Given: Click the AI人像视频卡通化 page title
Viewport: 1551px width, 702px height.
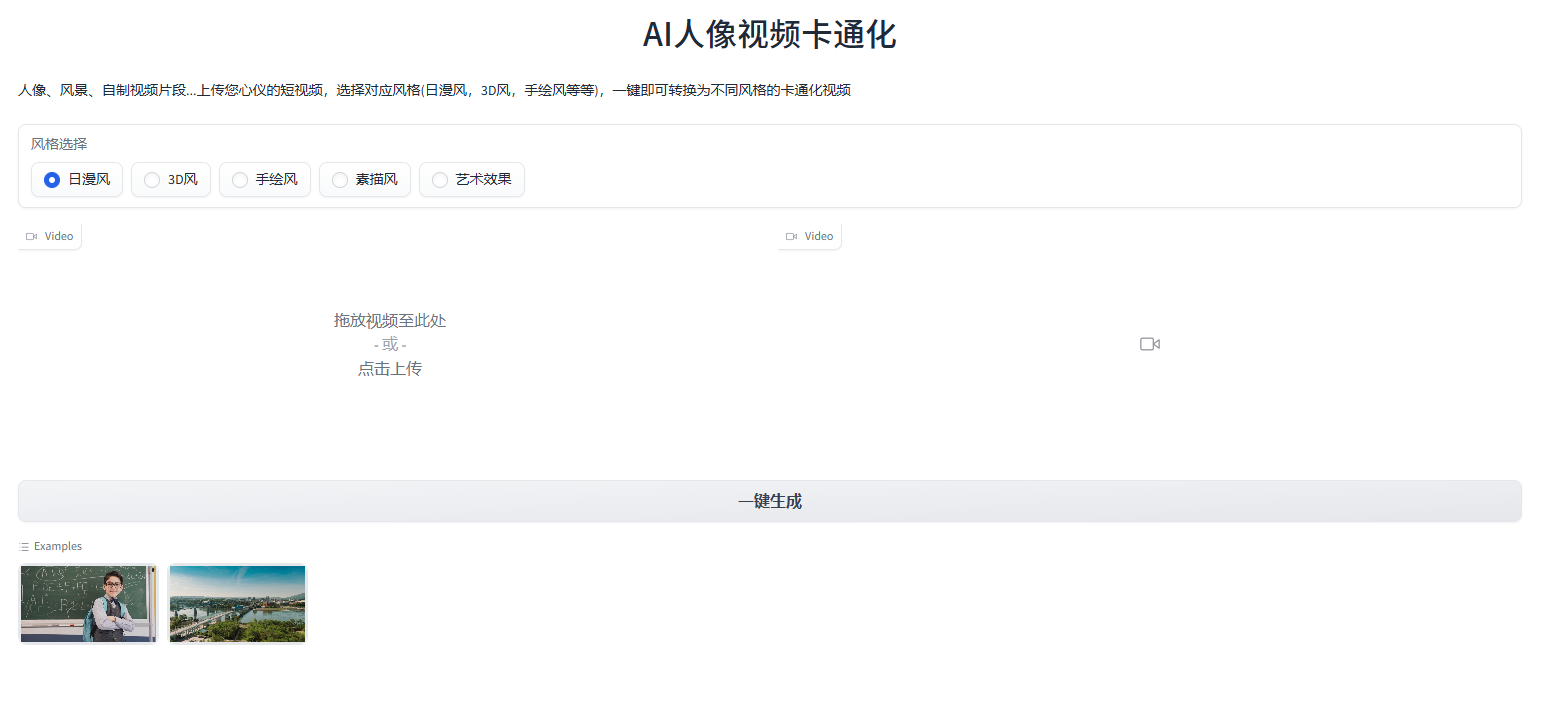Looking at the screenshot, I should [769, 35].
